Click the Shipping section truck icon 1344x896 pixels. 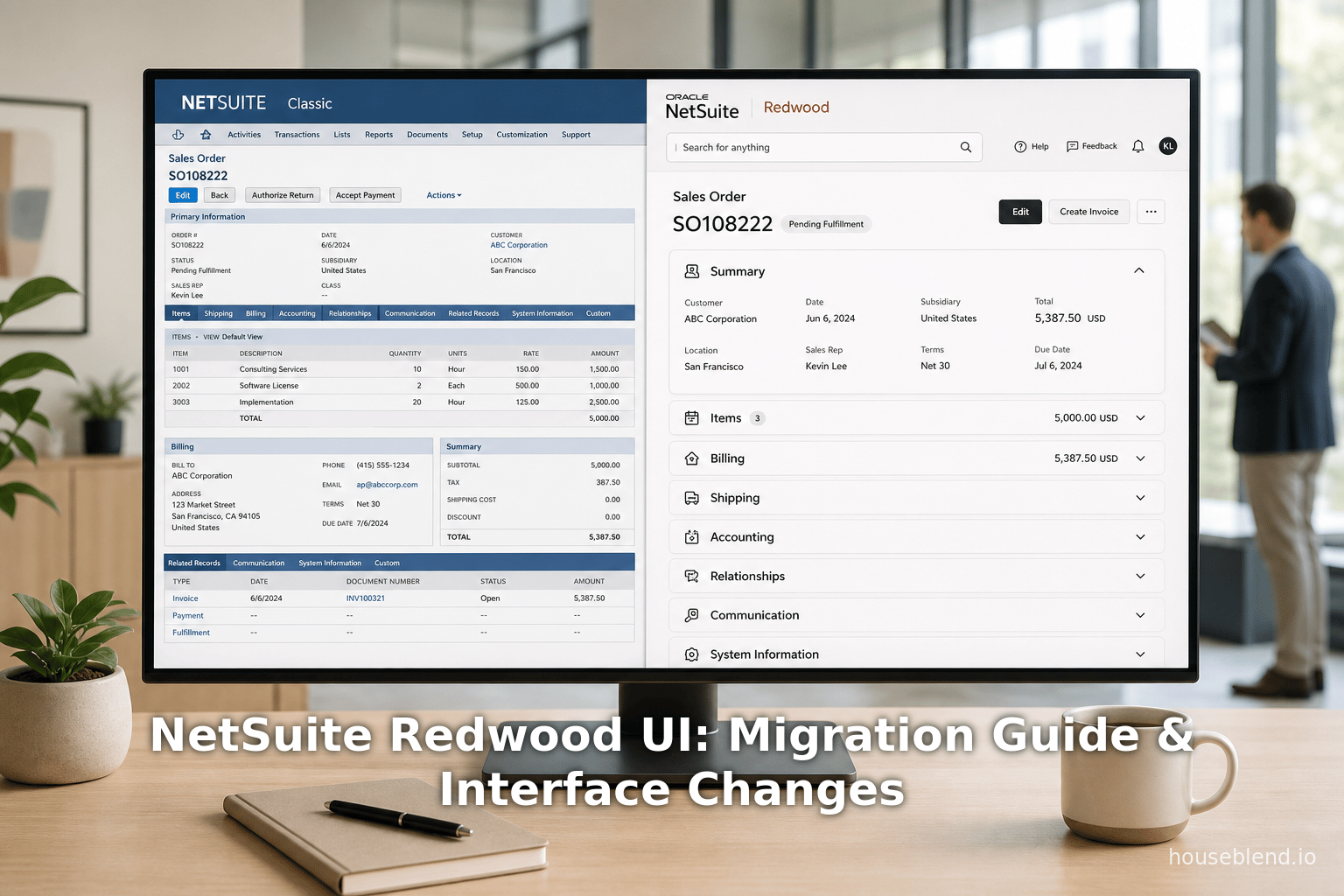pyautogui.click(x=691, y=498)
